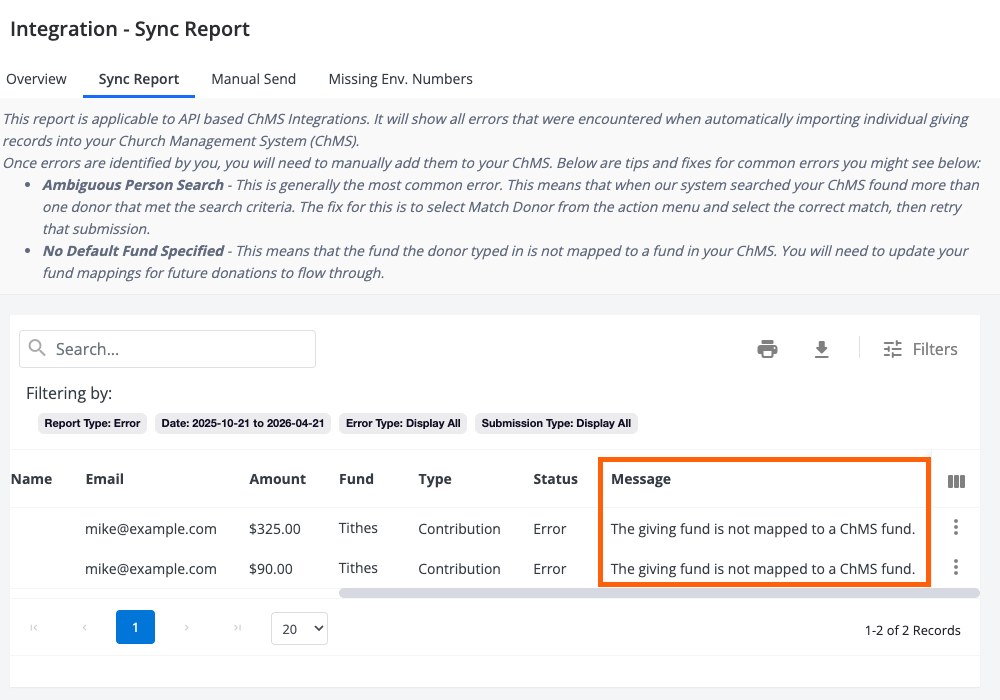Select page 1 in pagination
Screen dimensions: 1000x700
(135, 628)
